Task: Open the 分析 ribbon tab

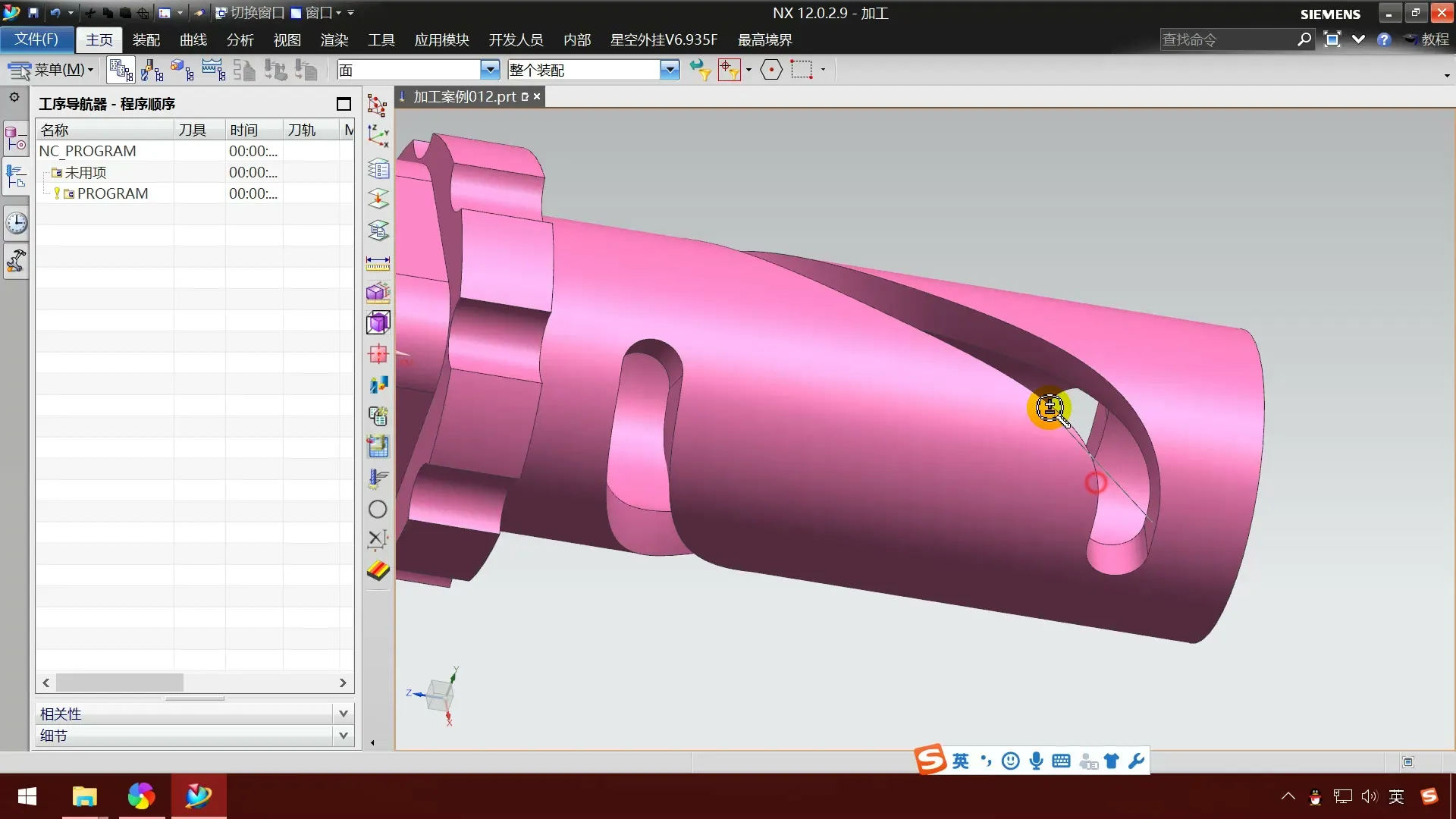Action: point(240,39)
